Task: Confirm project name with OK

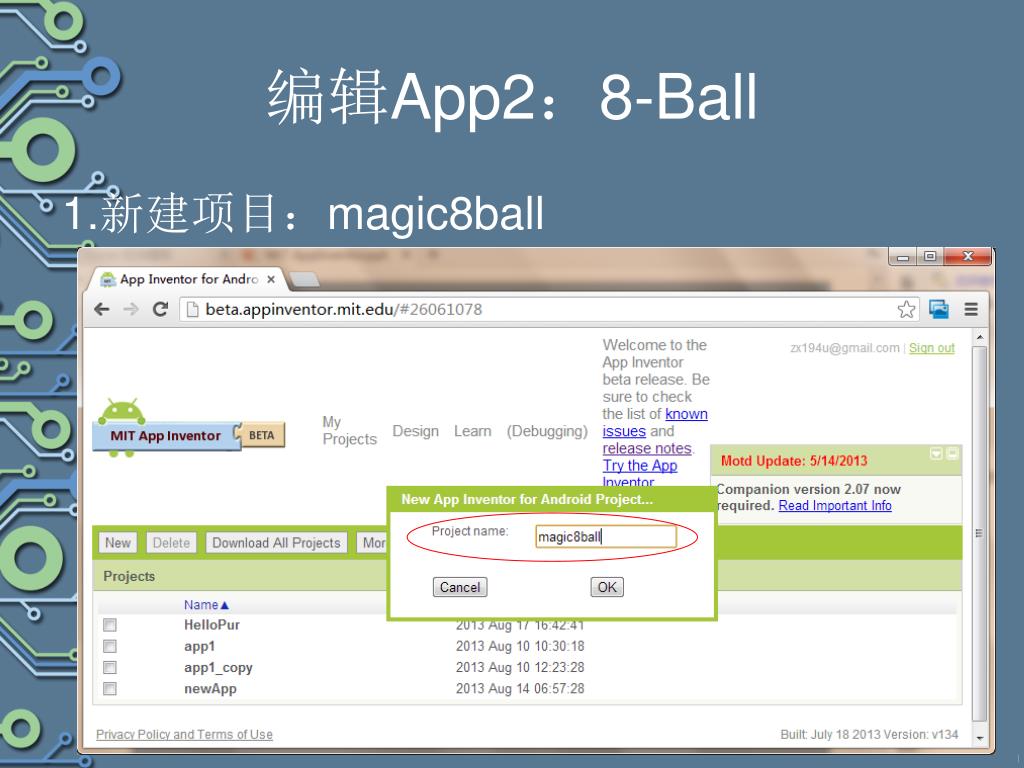Action: point(607,587)
